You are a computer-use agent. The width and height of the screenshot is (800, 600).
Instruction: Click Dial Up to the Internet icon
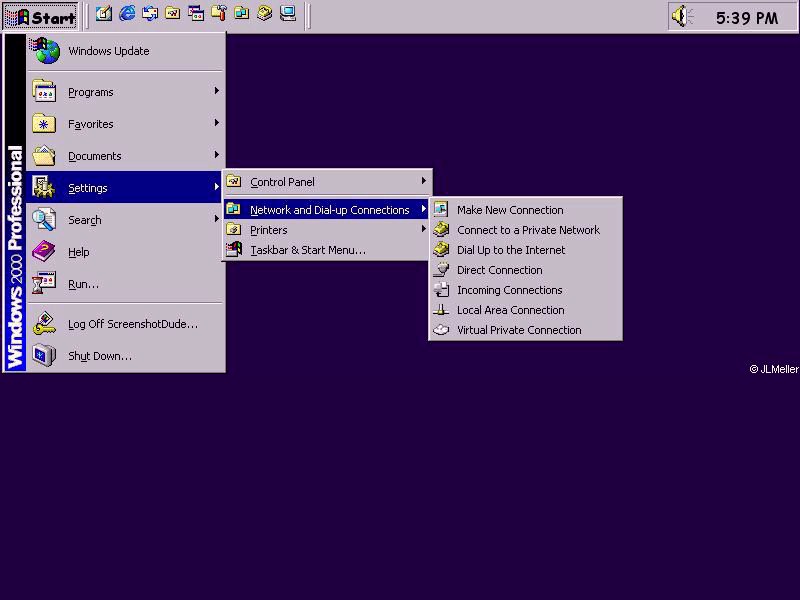[x=441, y=249]
